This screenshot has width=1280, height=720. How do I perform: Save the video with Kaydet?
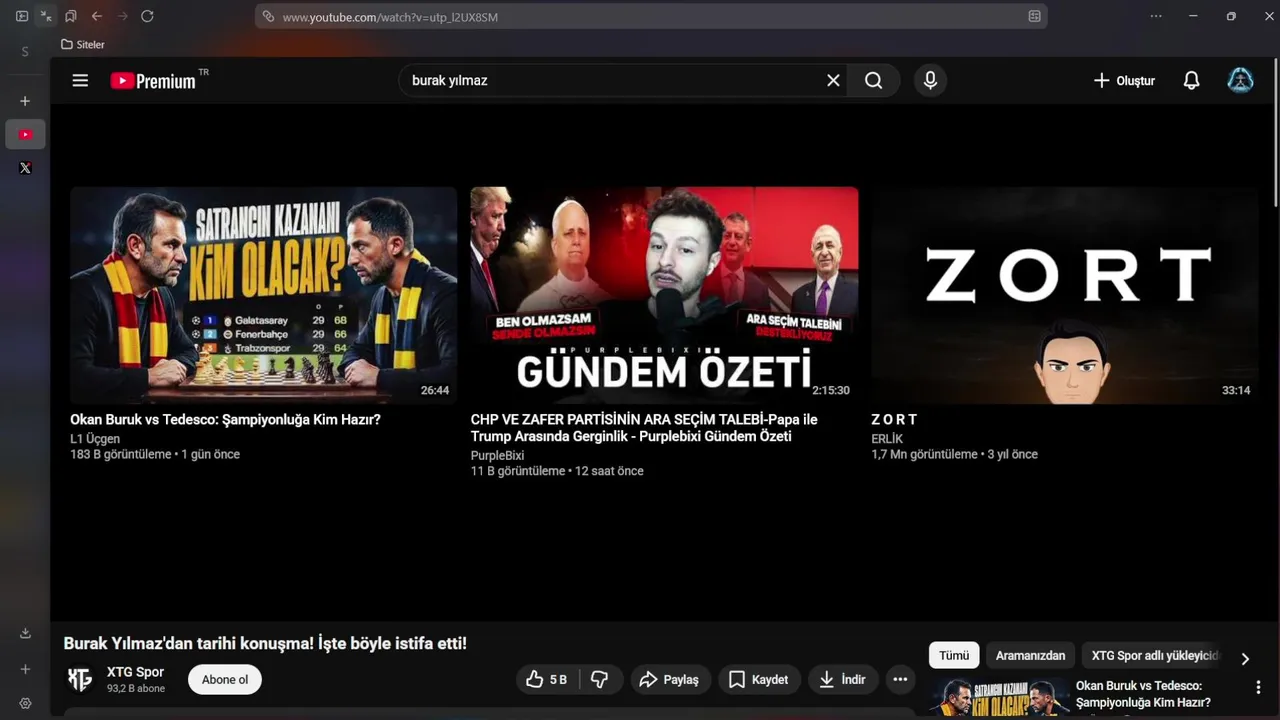coord(758,680)
